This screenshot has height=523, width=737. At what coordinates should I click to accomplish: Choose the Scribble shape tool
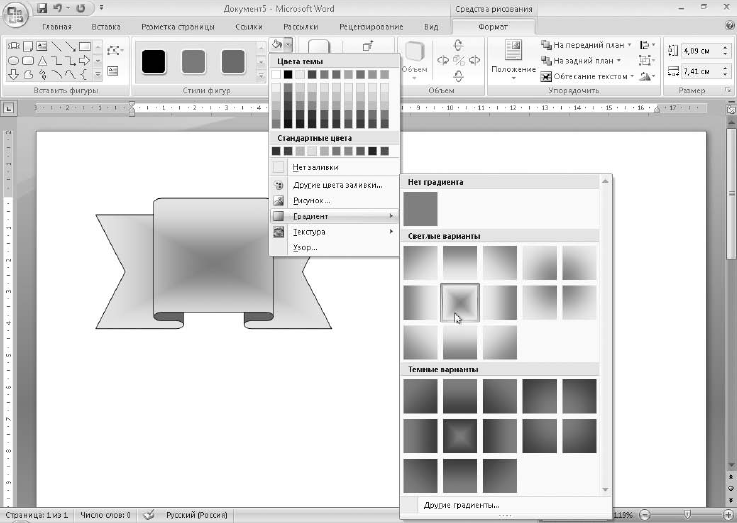(42, 74)
